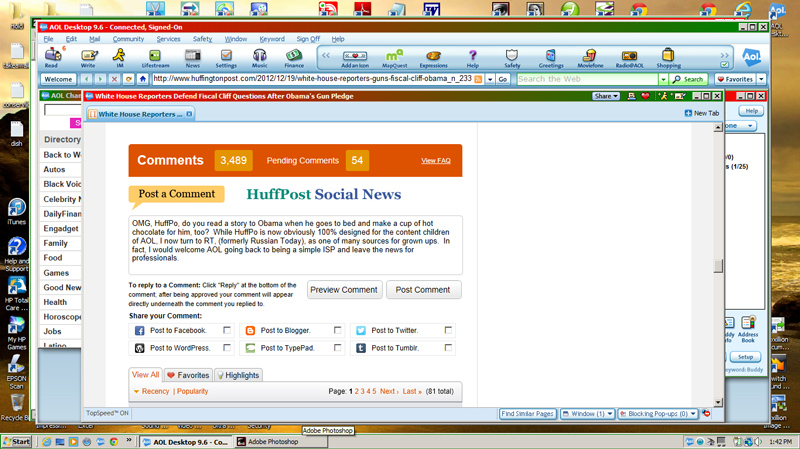Open the Window (1) dropdown
The image size is (800, 449).
pos(587,414)
